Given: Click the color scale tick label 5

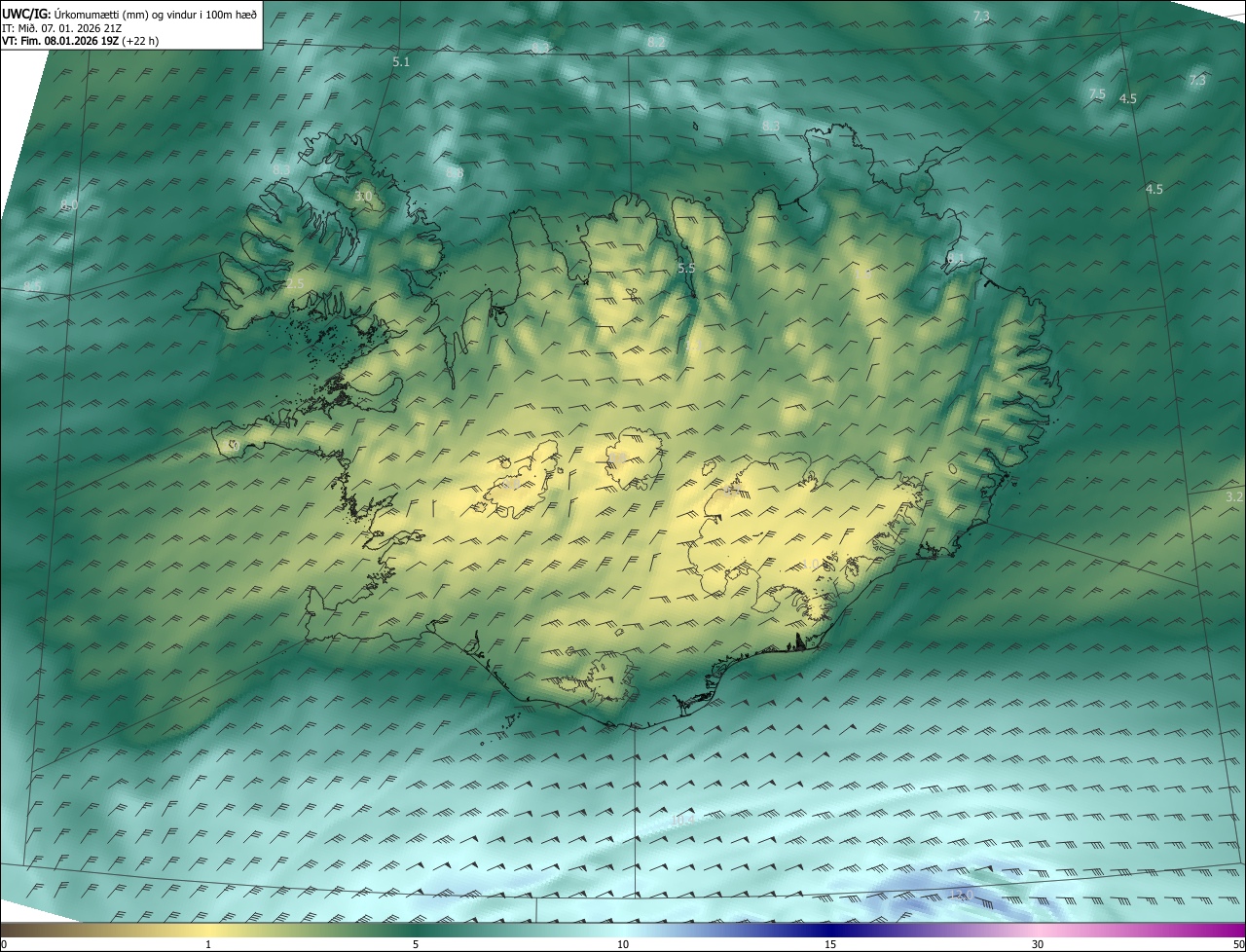Looking at the screenshot, I should tap(416, 944).
